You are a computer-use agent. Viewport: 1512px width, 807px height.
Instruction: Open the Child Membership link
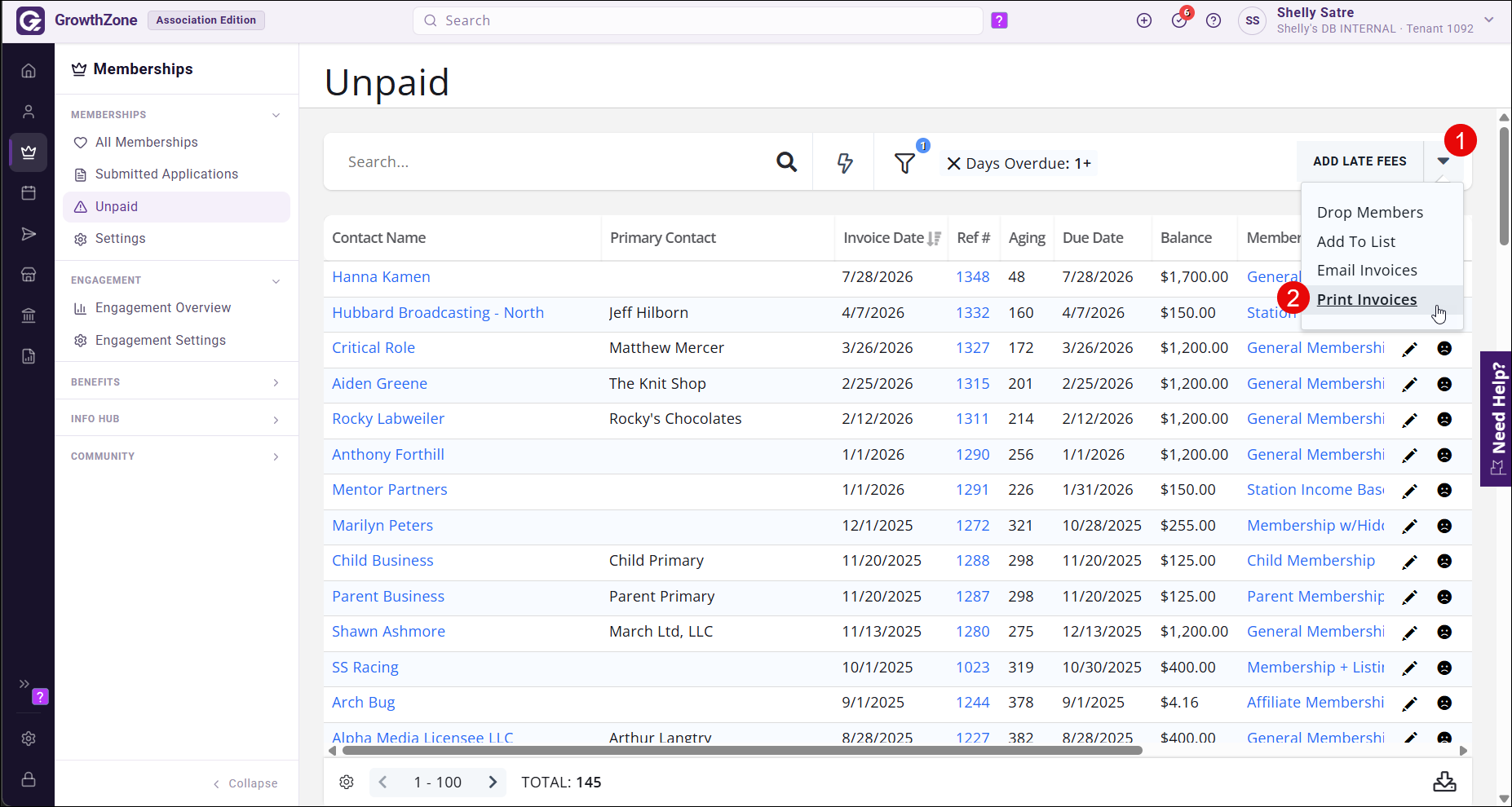click(1311, 561)
